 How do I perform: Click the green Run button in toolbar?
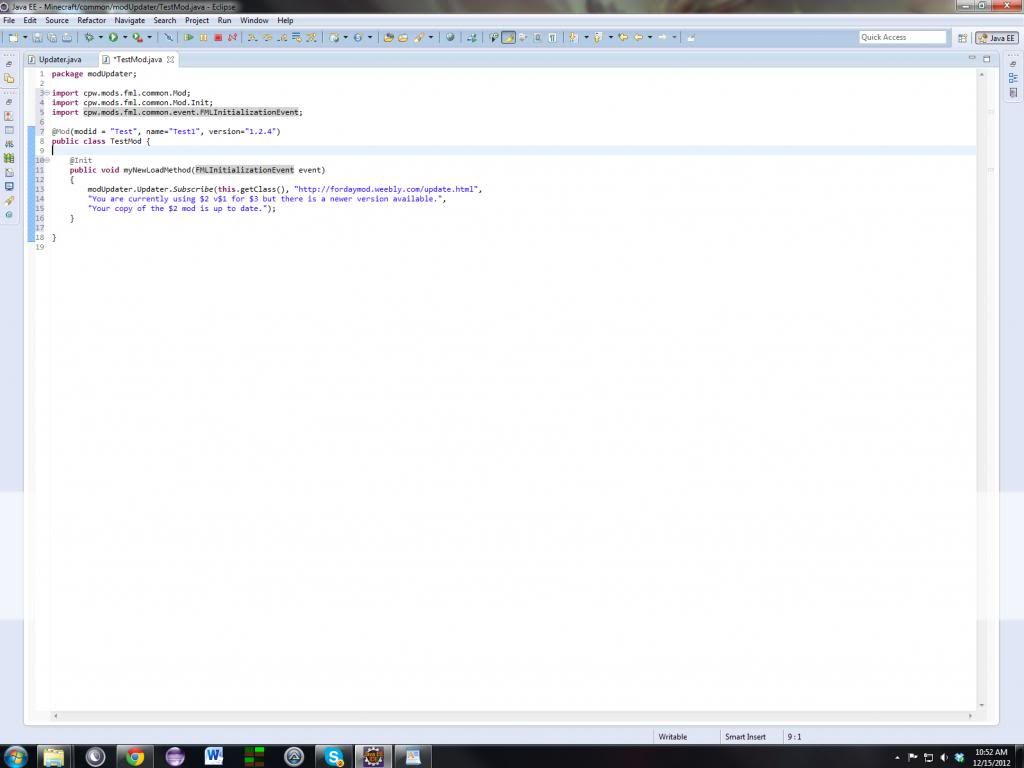coord(112,38)
